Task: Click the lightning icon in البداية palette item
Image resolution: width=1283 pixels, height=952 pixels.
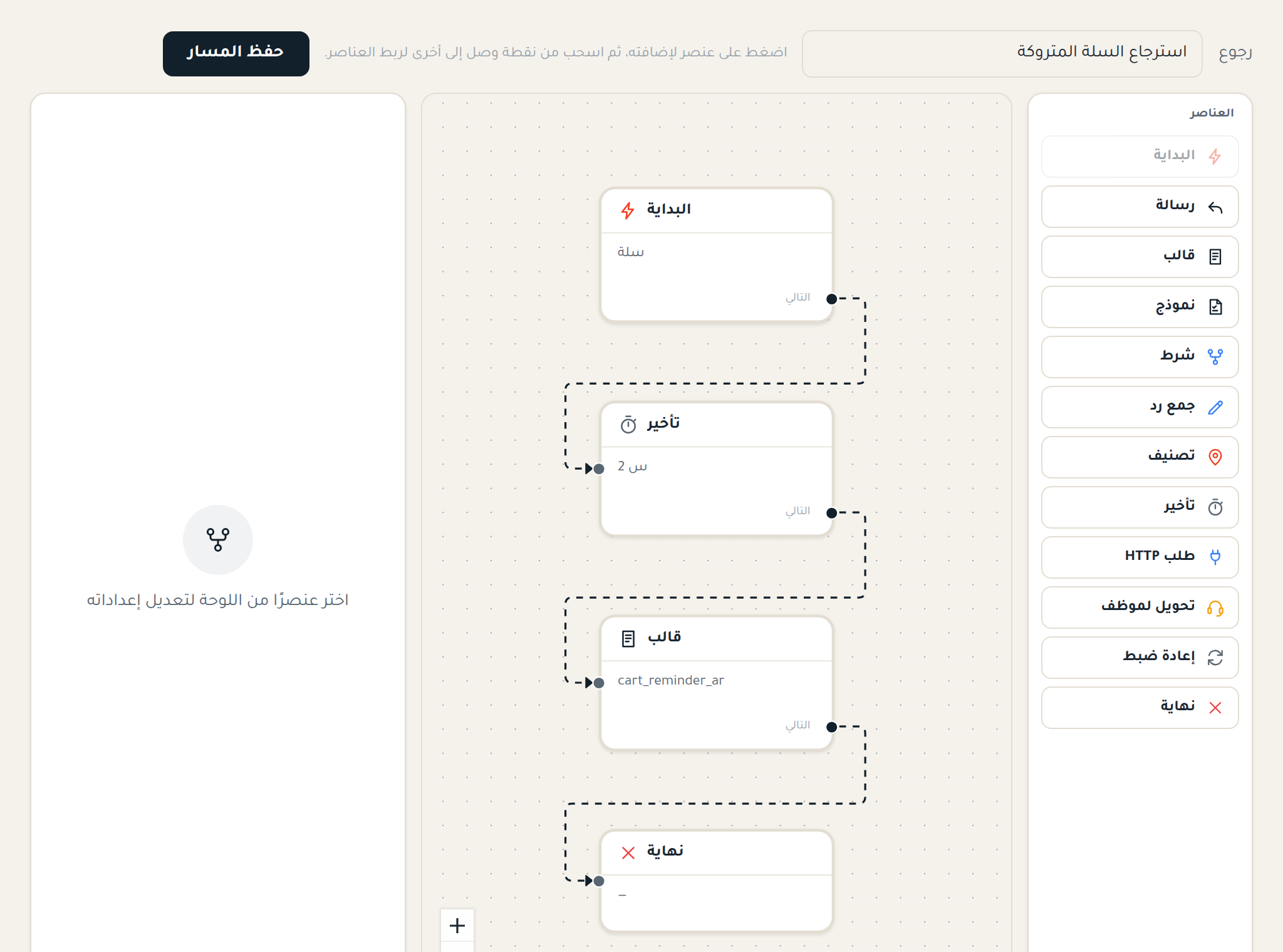Action: tap(1215, 157)
